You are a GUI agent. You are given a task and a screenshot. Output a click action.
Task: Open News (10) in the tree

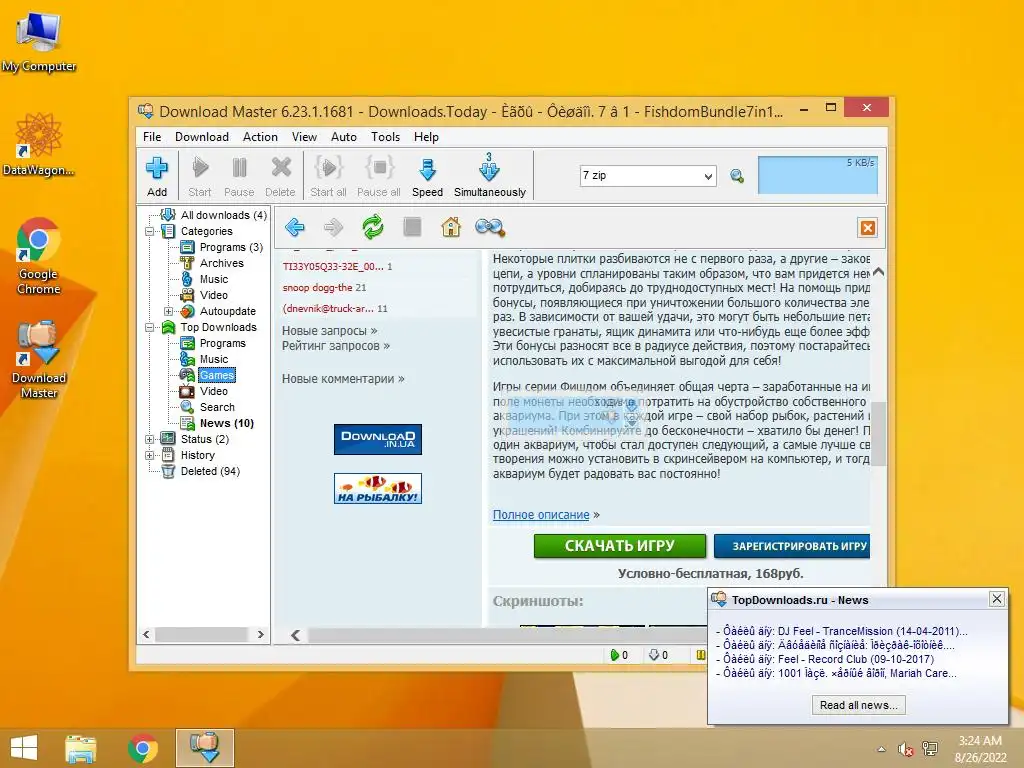pos(227,423)
